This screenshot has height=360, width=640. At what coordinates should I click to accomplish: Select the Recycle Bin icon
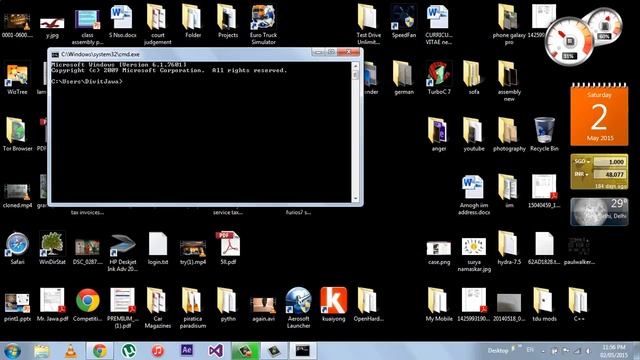tap(544, 135)
